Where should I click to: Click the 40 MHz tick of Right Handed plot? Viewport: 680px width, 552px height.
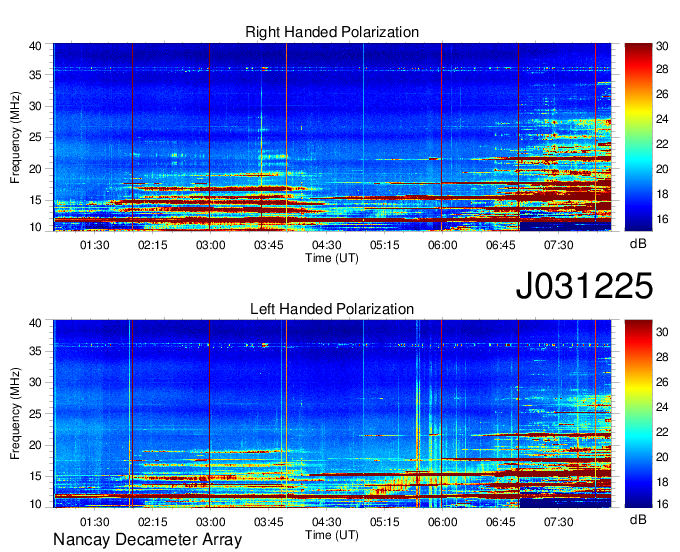tap(35, 46)
